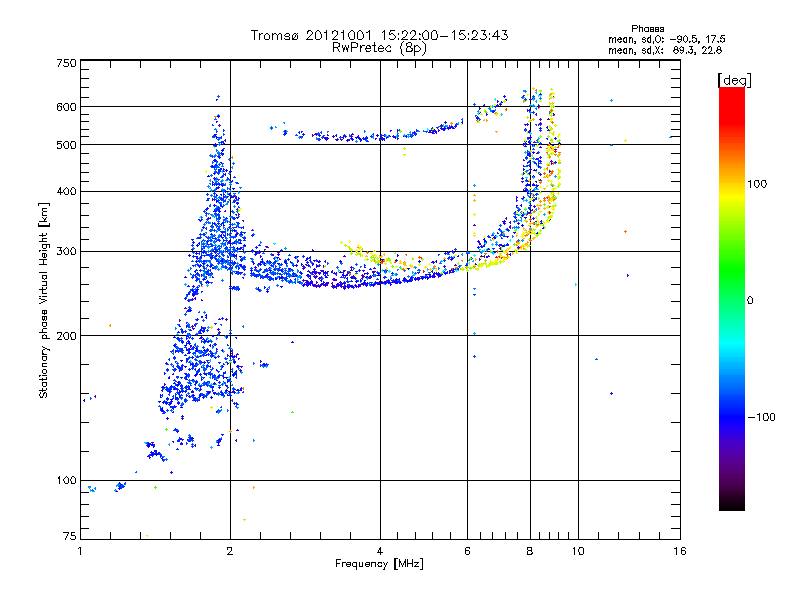Click the '2' x-axis tick label
Screen dimensions: 800x600
pyautogui.click(x=230, y=551)
